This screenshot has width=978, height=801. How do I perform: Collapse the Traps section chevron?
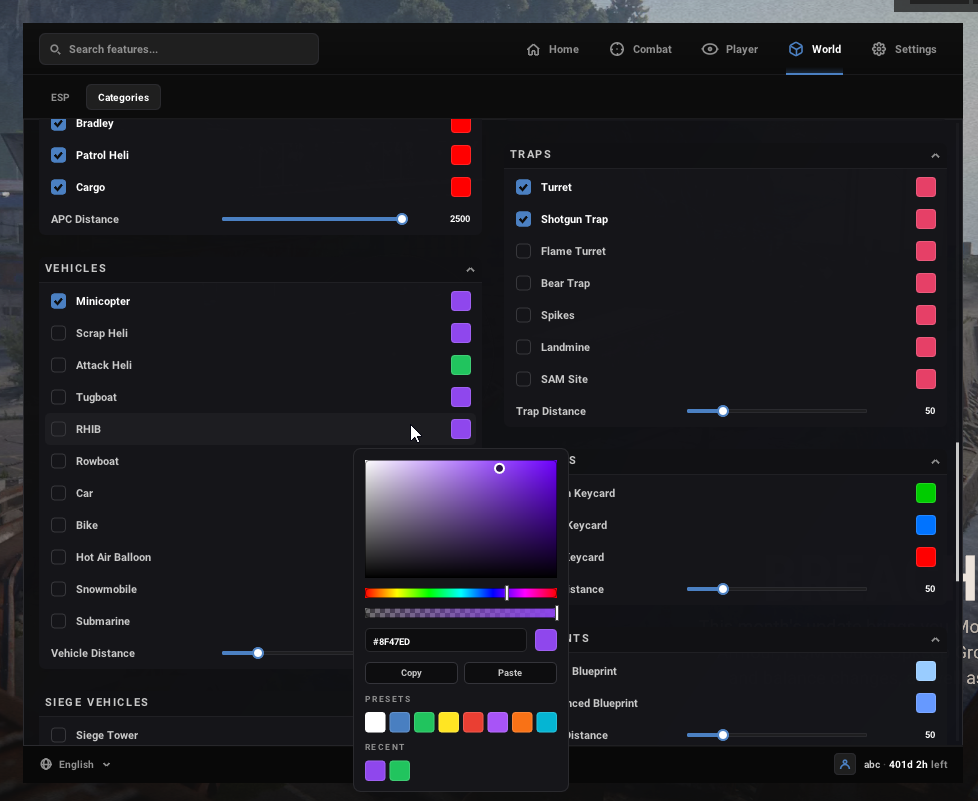935,155
